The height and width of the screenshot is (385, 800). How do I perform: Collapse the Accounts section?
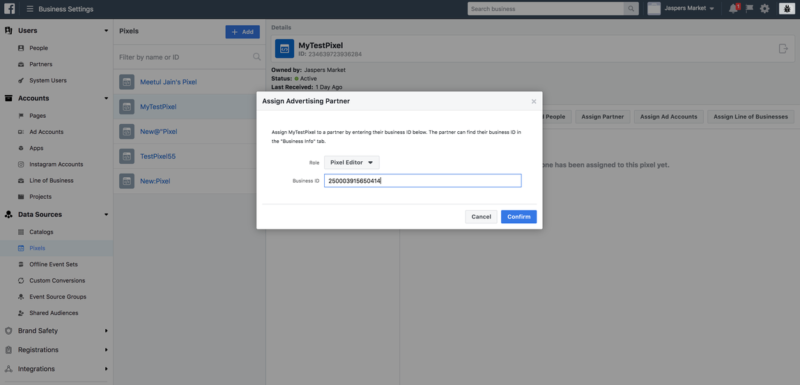pos(106,98)
